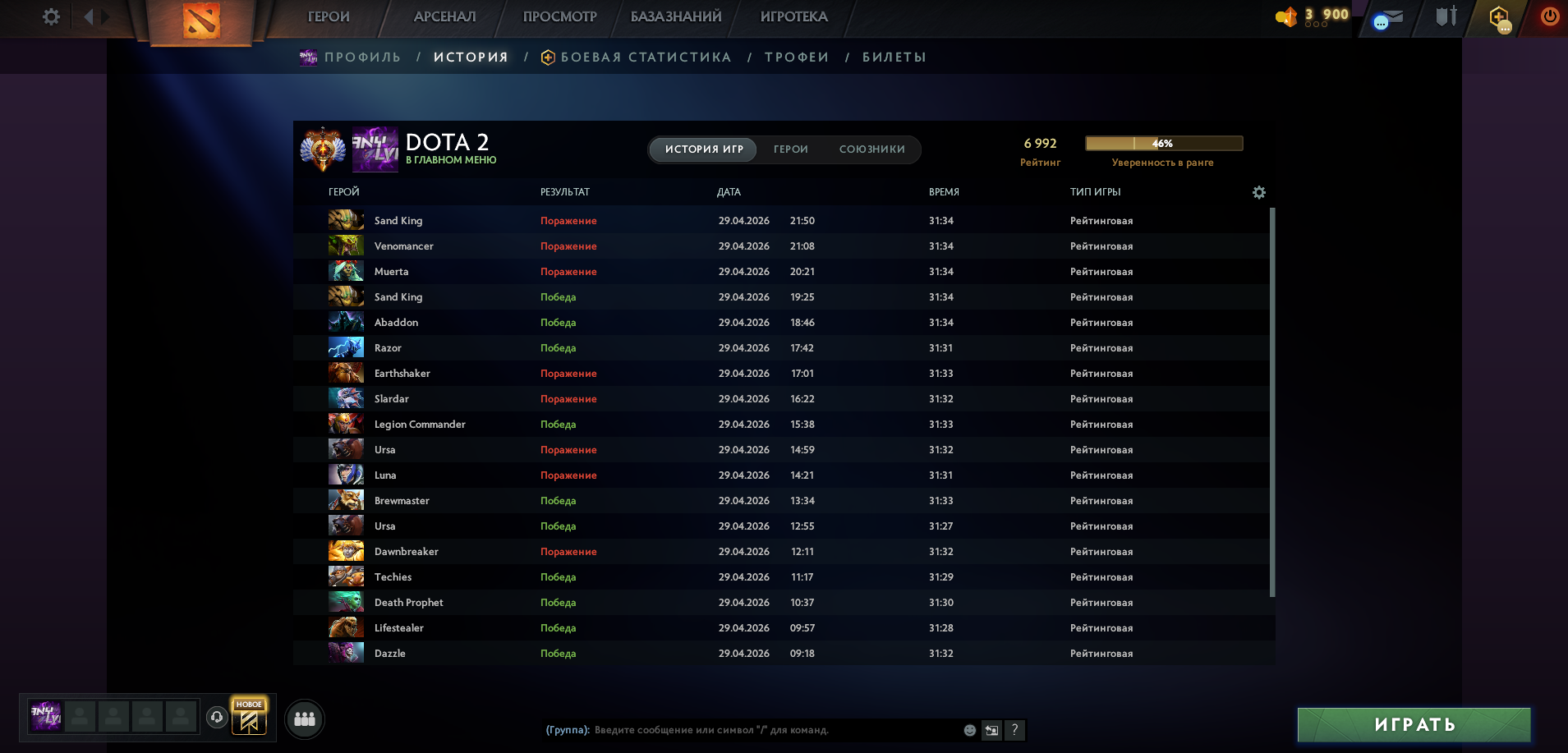Open the ПРОСМОТР top menu
This screenshot has width=1568, height=753.
click(559, 16)
